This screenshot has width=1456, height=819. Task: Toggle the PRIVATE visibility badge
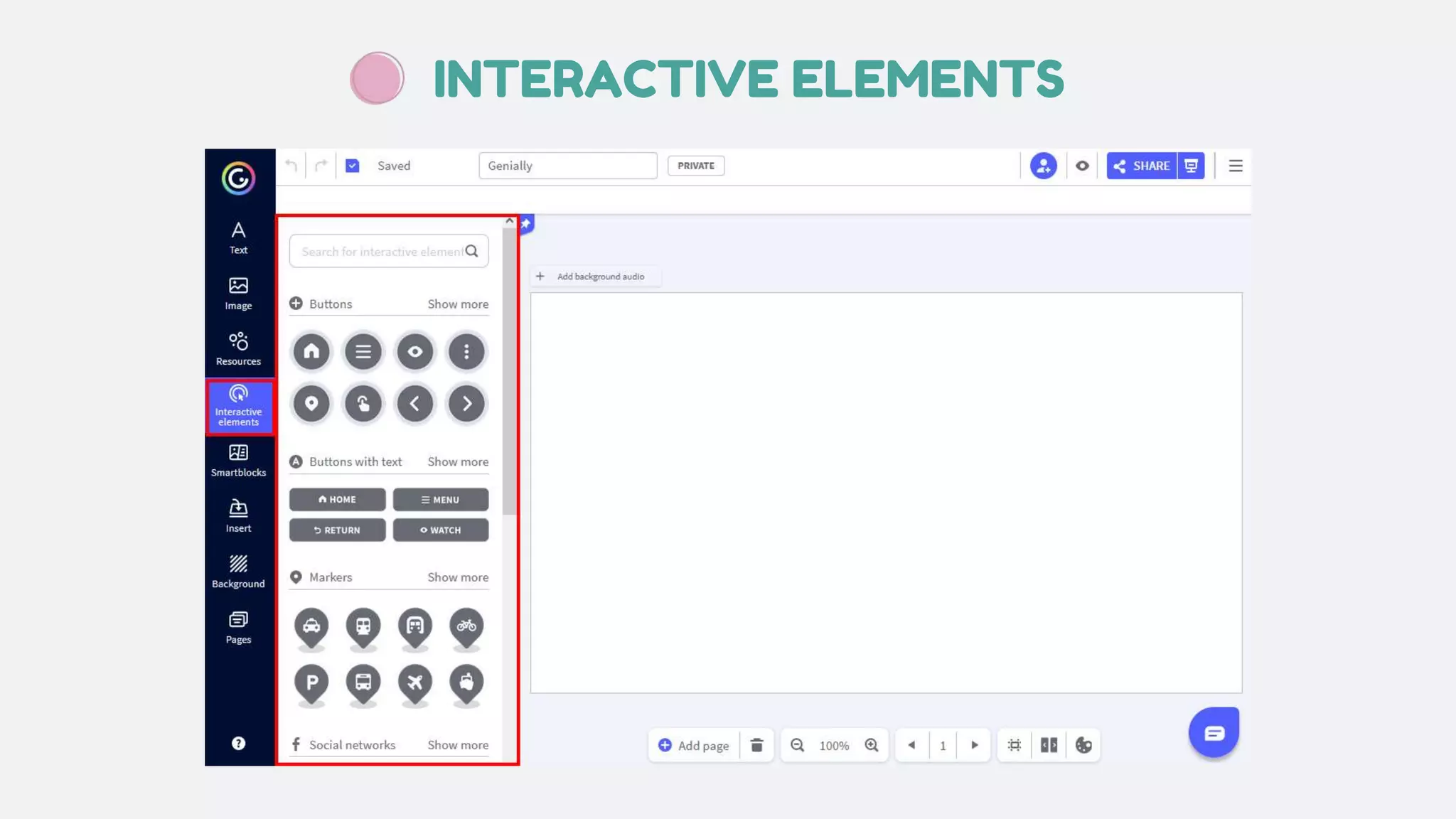coord(695,166)
